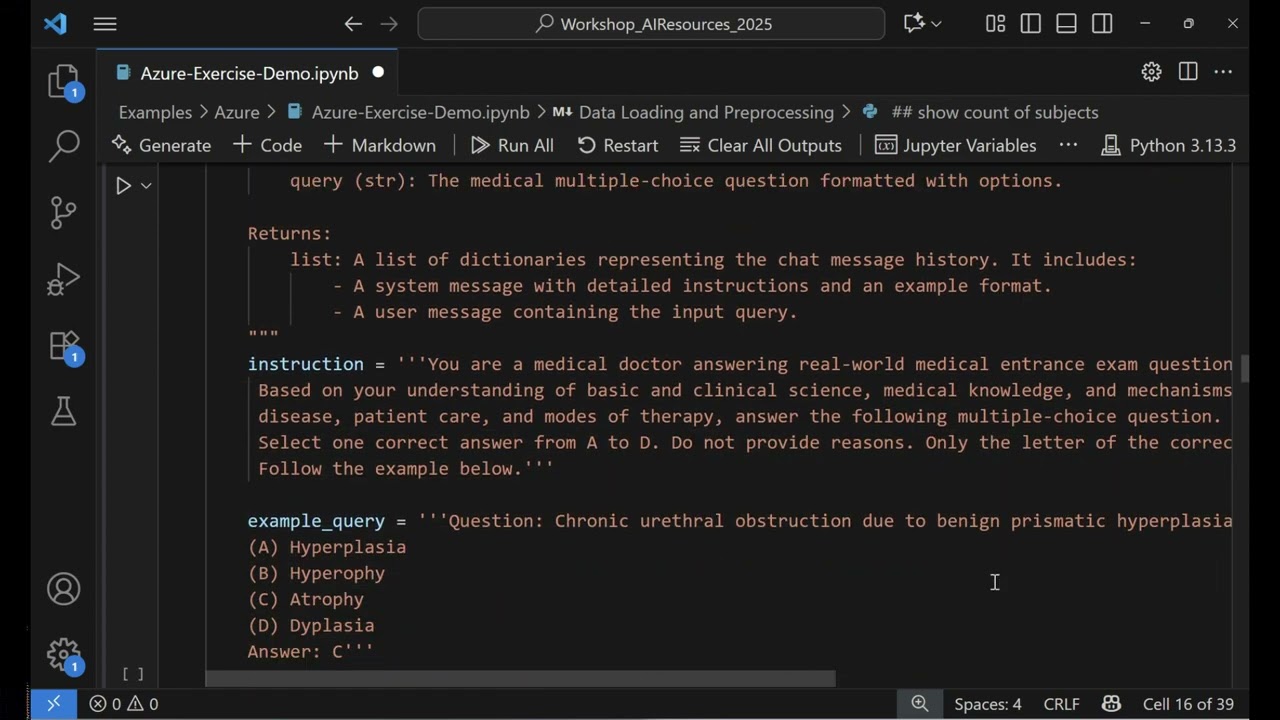Image resolution: width=1280 pixels, height=720 pixels.
Task: Click the unsaved dot on the notebook tab
Action: point(378,72)
